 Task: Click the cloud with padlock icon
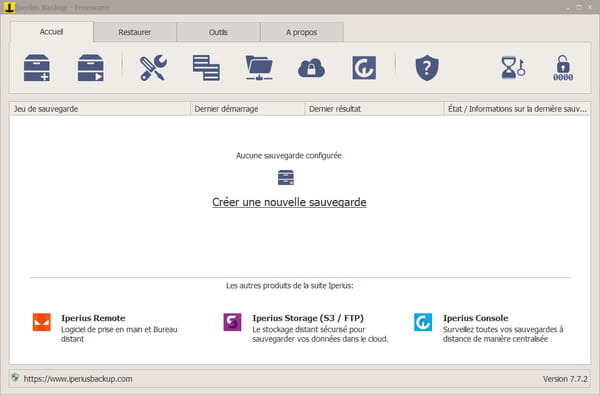click(311, 68)
